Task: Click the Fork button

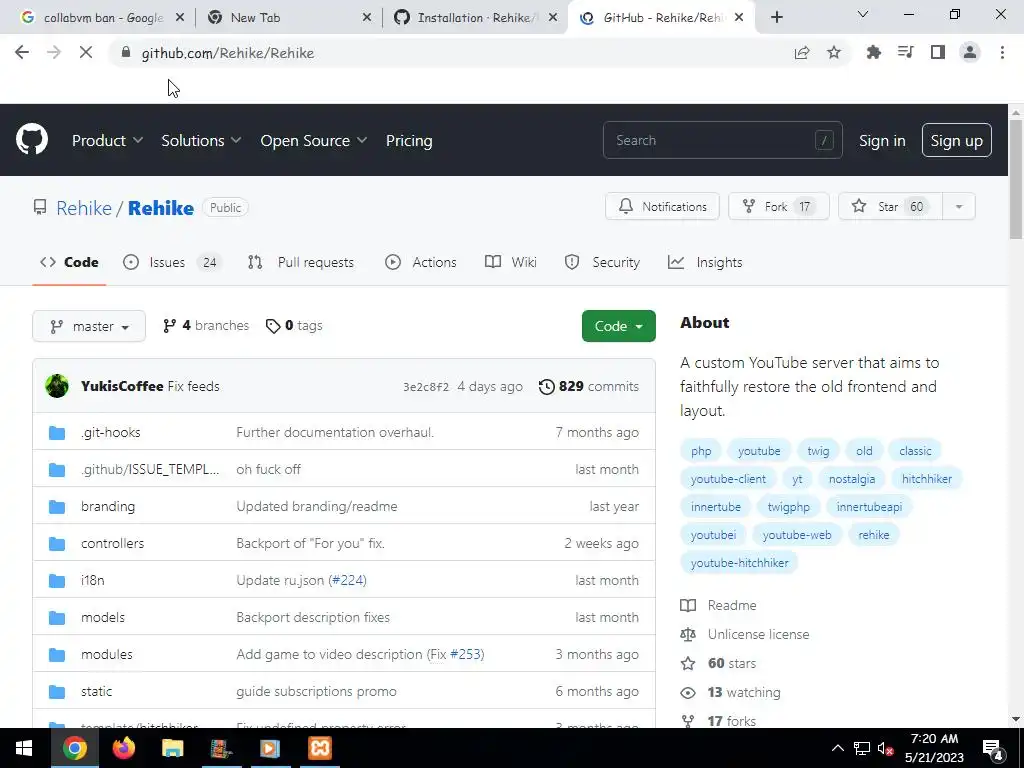Action: click(778, 206)
